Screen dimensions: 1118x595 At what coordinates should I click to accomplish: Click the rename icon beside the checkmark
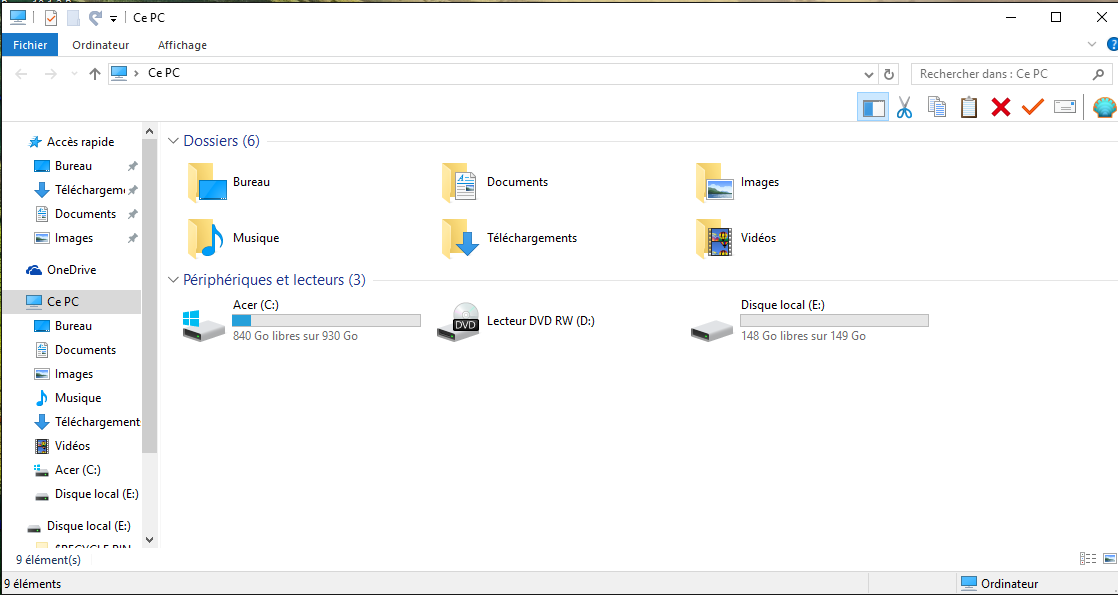[x=1065, y=107]
